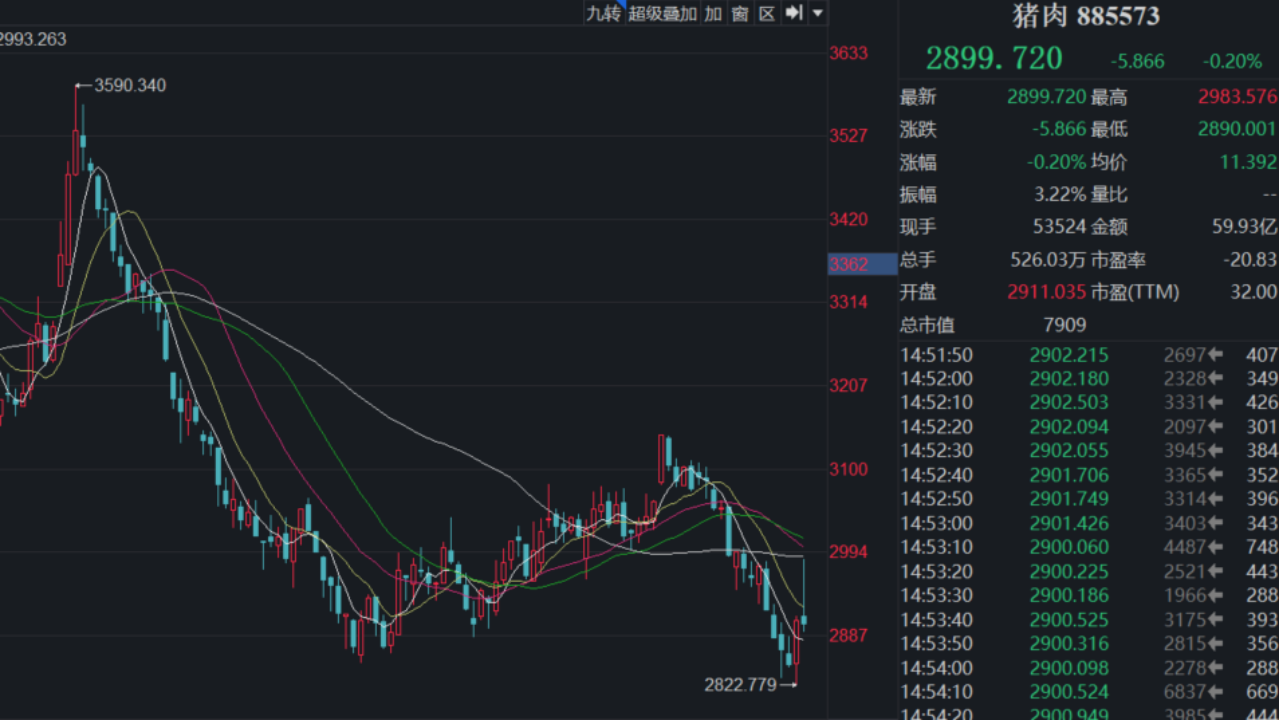Open the 超级叠加 overlay tool
1279x720 pixels.
click(662, 13)
